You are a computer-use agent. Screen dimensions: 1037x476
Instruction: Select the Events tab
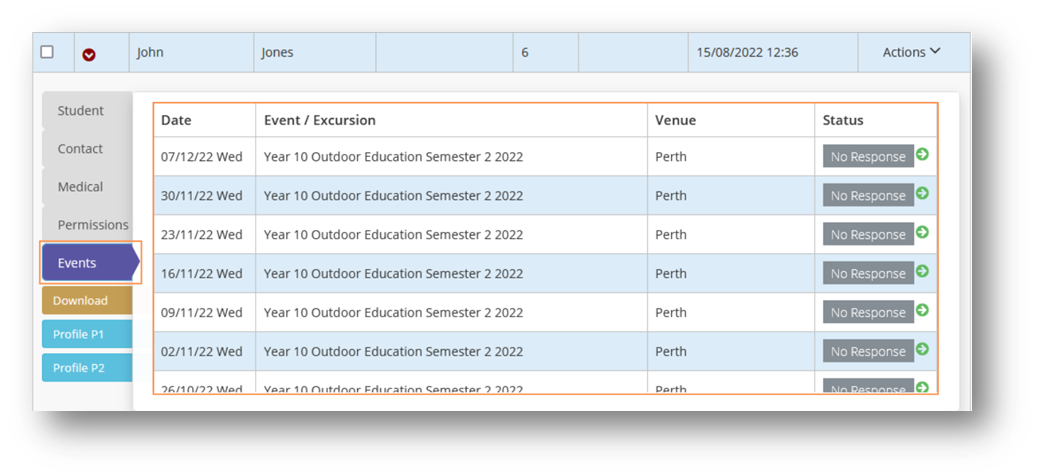(89, 263)
